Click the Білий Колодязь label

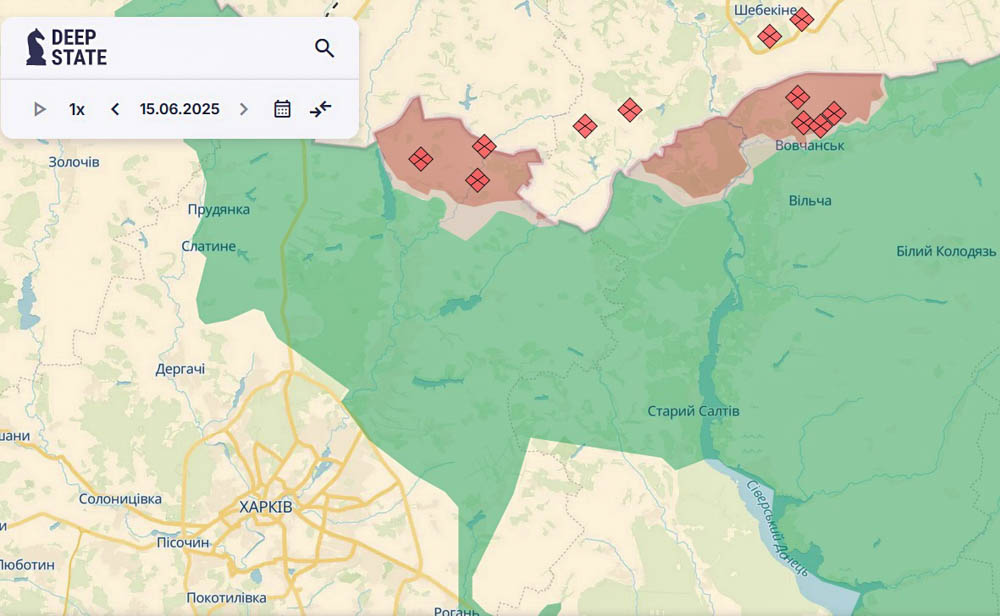(x=946, y=251)
